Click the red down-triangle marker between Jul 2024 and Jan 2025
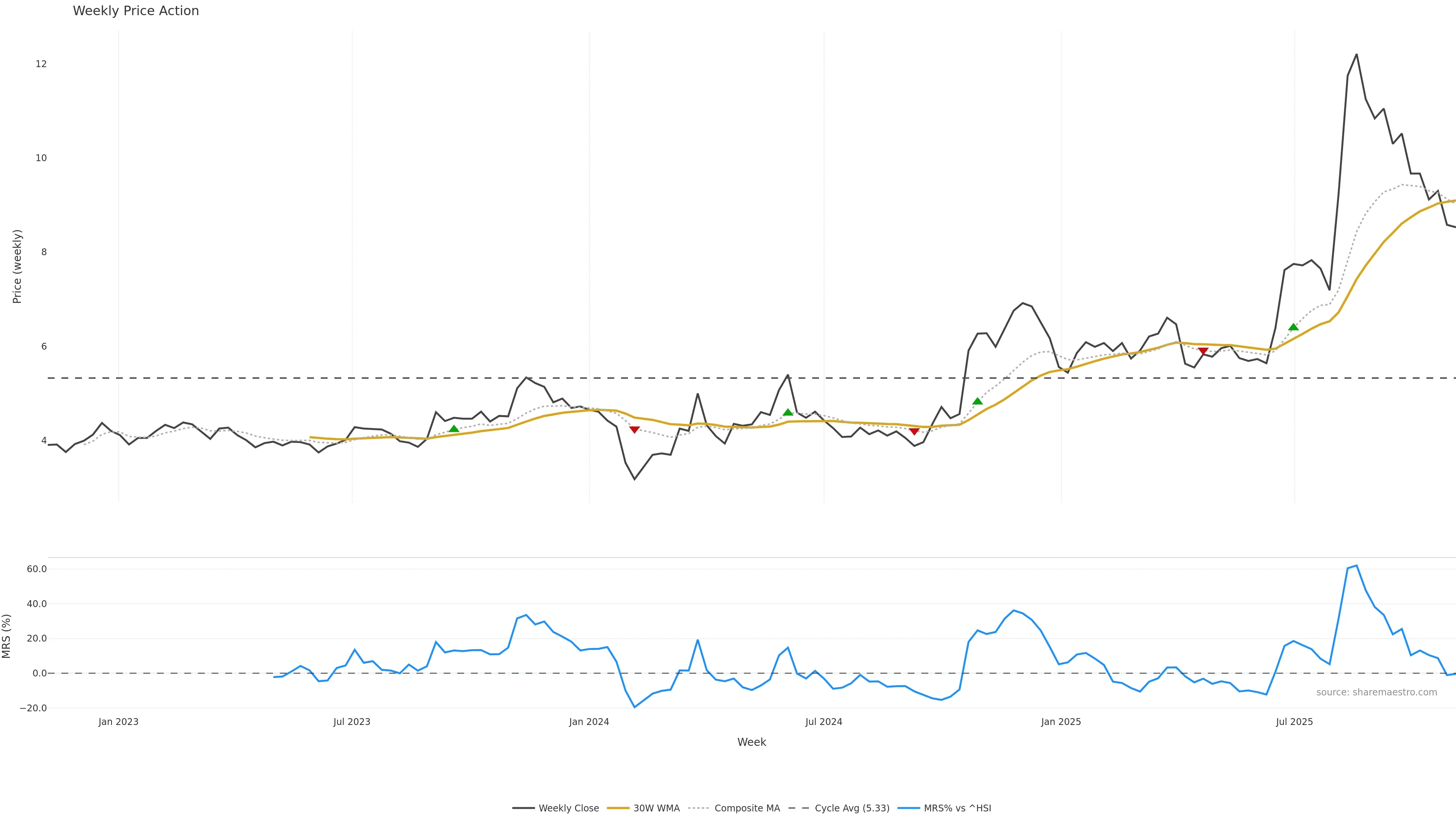Image resolution: width=1456 pixels, height=819 pixels. coord(914,432)
